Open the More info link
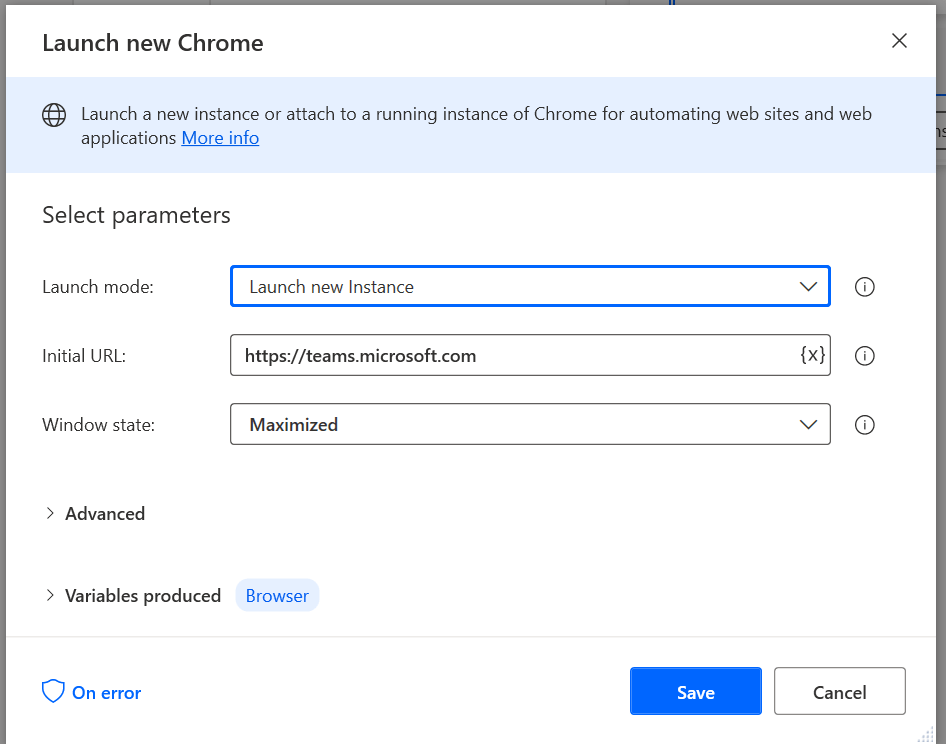 pos(220,138)
